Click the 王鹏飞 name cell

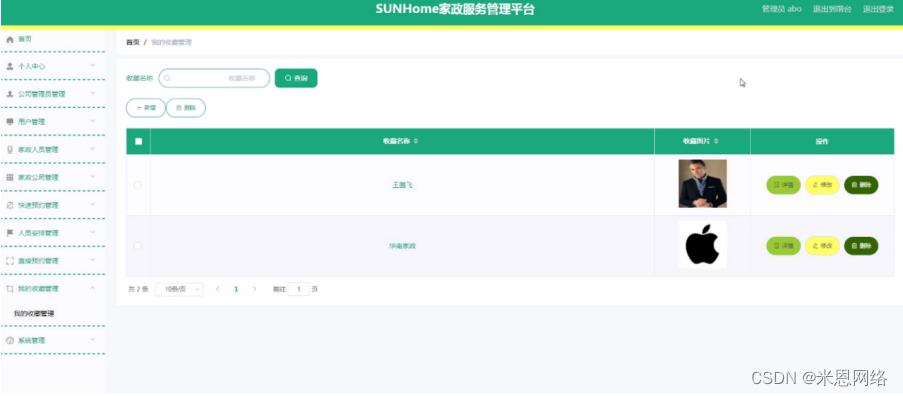403,185
